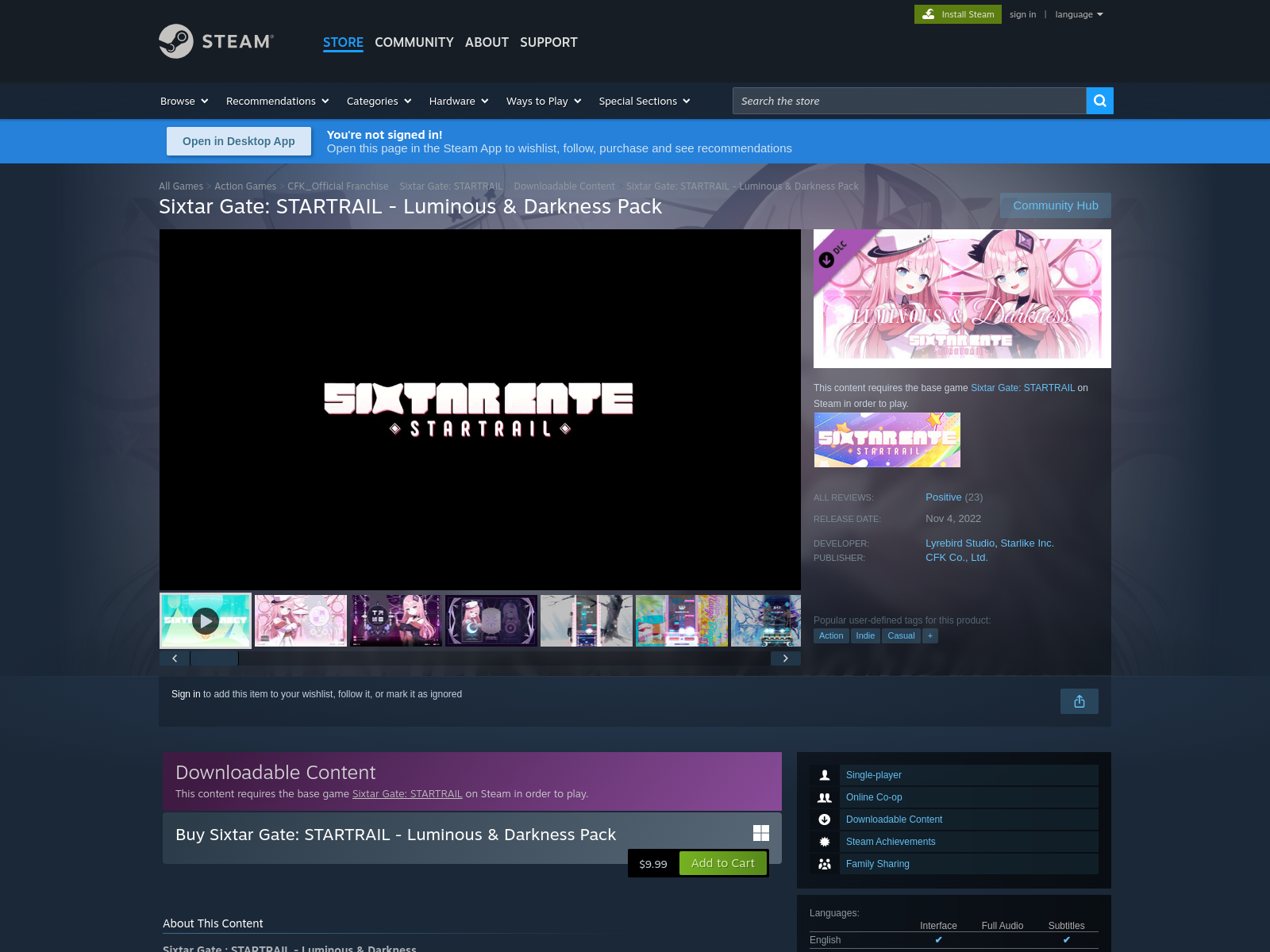
Task: Select the grey-white gameplay screenshot thumbnail
Action: click(587, 620)
